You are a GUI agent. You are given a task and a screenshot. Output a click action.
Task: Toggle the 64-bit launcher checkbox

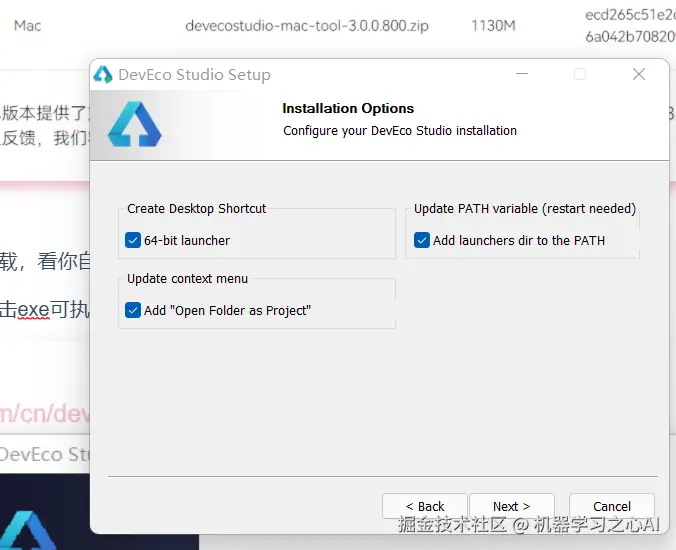tap(133, 240)
